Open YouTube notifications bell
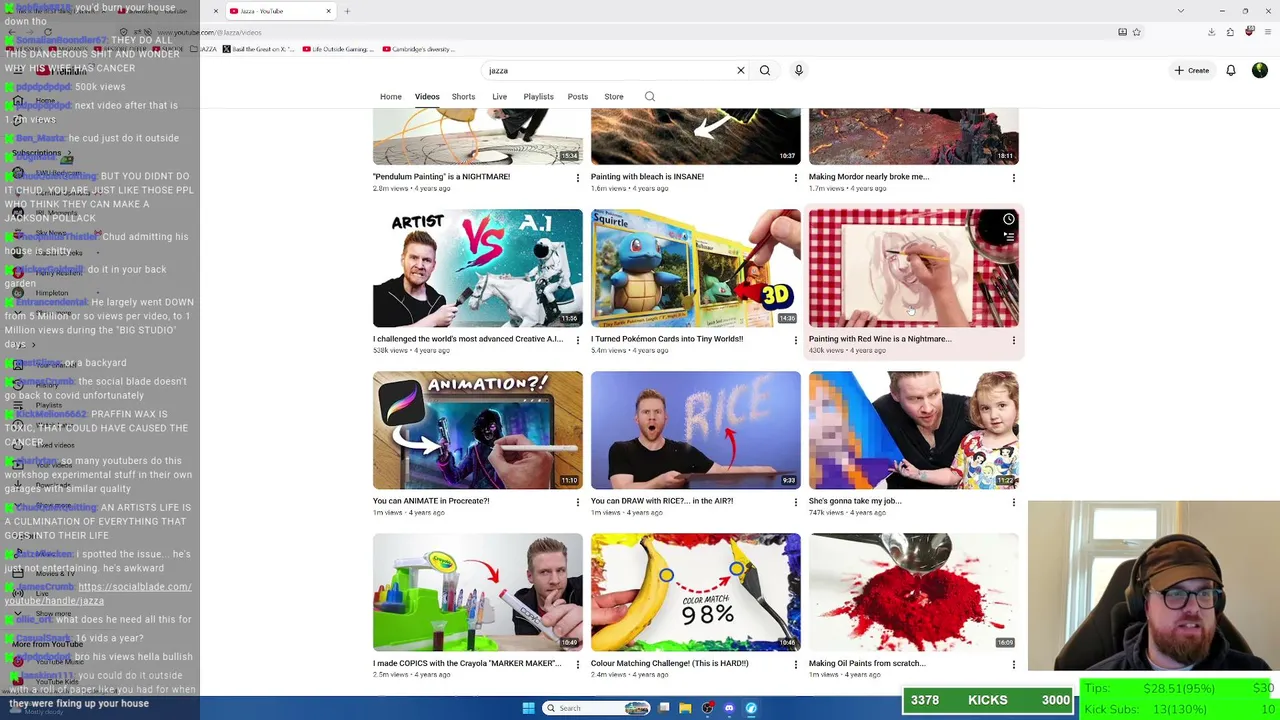Image resolution: width=1280 pixels, height=720 pixels. click(1231, 70)
